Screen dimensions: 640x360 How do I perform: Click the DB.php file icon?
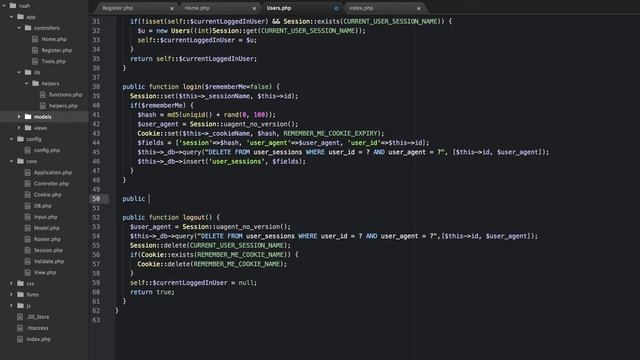point(28,206)
